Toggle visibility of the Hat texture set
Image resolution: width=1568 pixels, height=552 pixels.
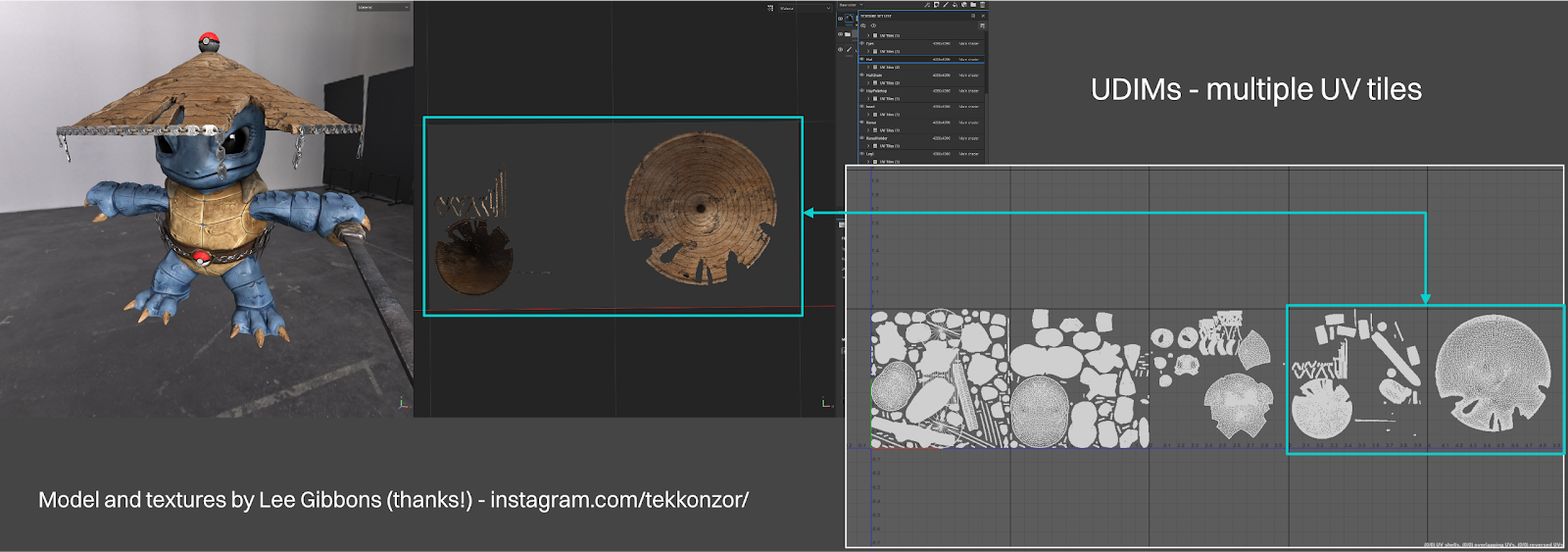coord(862,59)
